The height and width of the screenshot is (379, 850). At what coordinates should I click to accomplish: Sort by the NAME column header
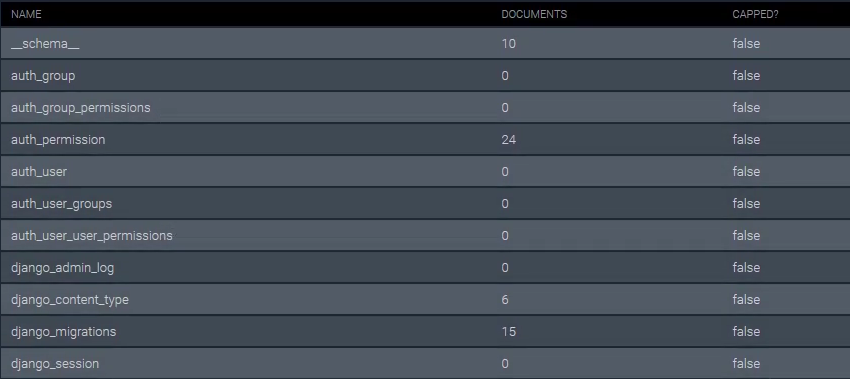click(26, 15)
